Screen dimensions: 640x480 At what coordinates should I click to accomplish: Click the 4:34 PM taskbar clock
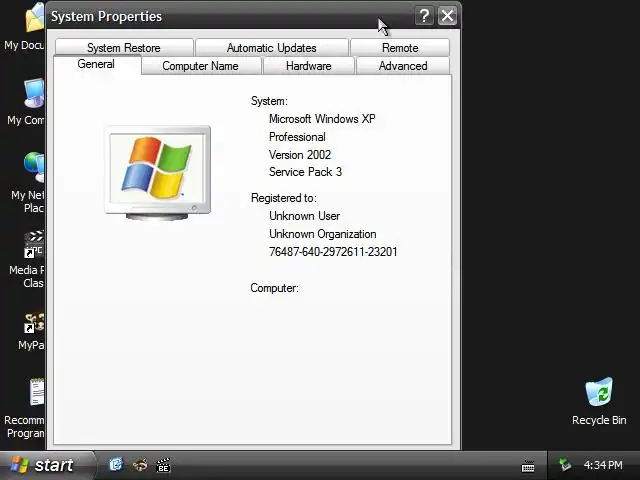[603, 465]
